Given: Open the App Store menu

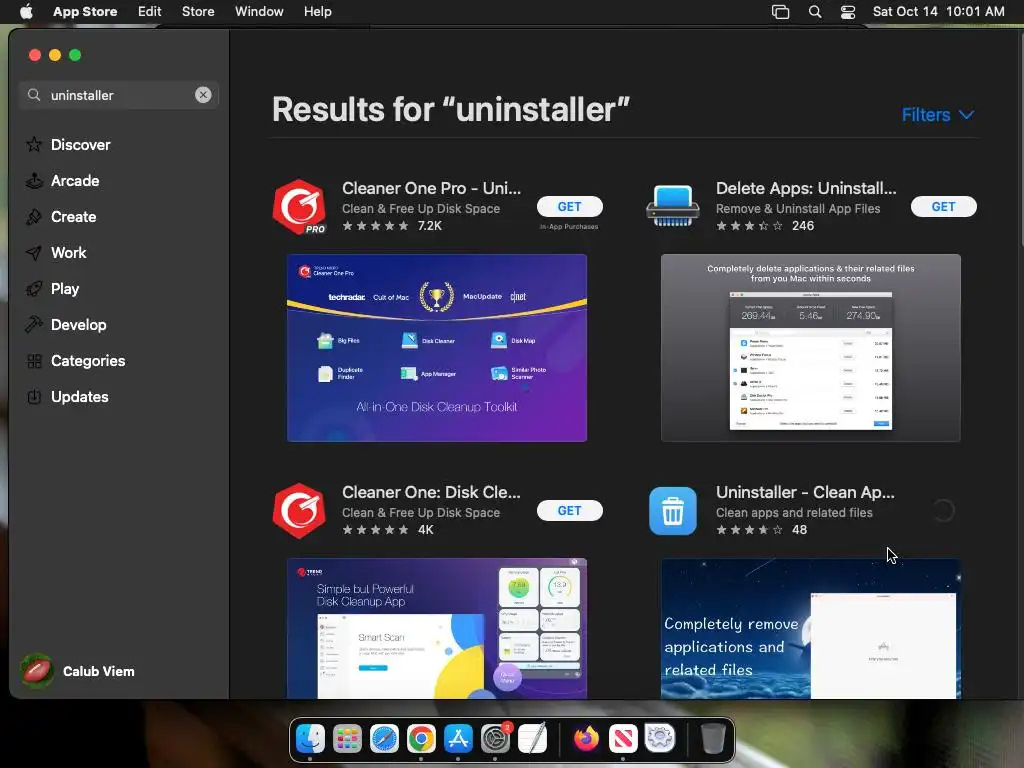Looking at the screenshot, I should tap(85, 12).
